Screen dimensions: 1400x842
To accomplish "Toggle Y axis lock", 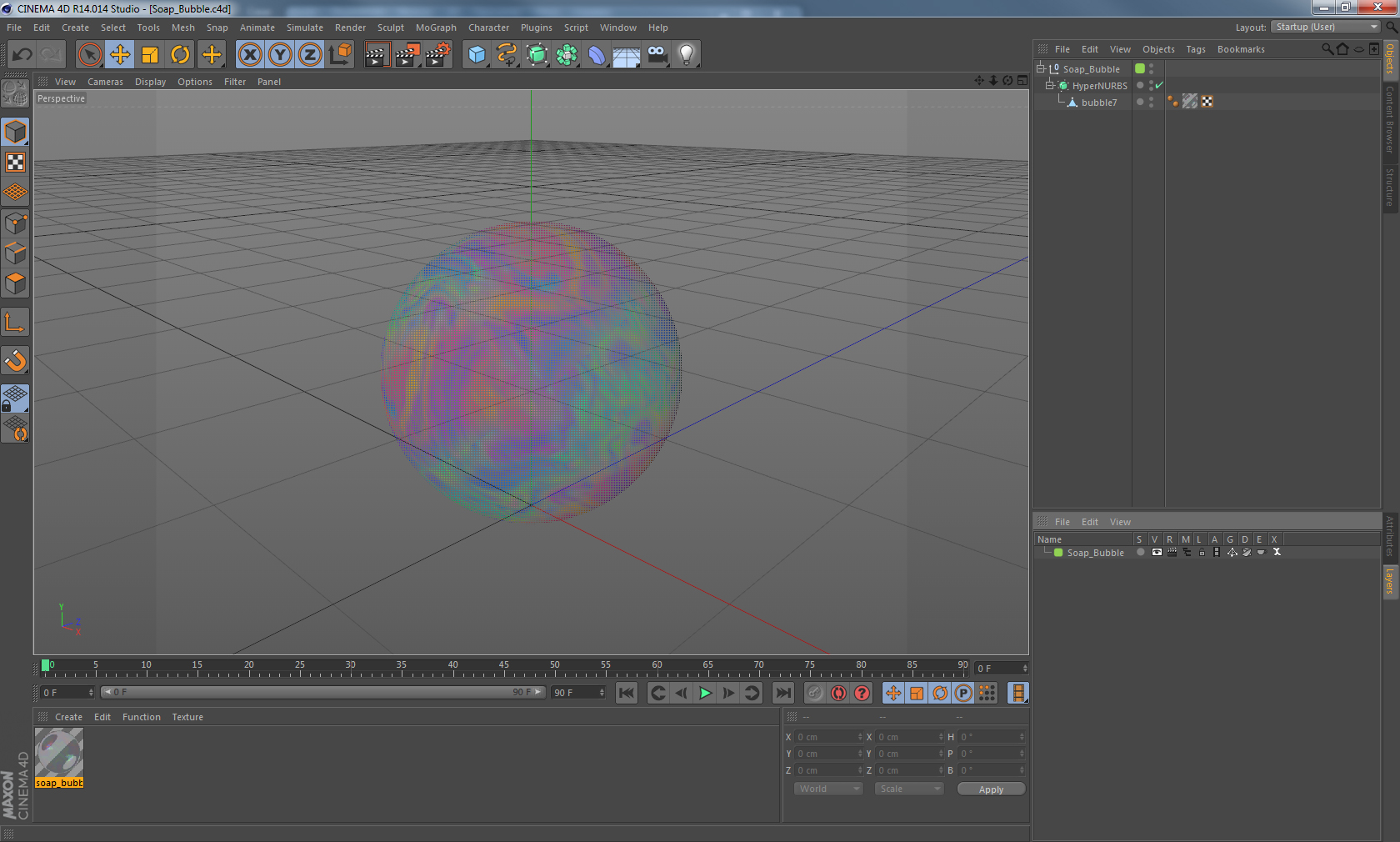I will (280, 55).
